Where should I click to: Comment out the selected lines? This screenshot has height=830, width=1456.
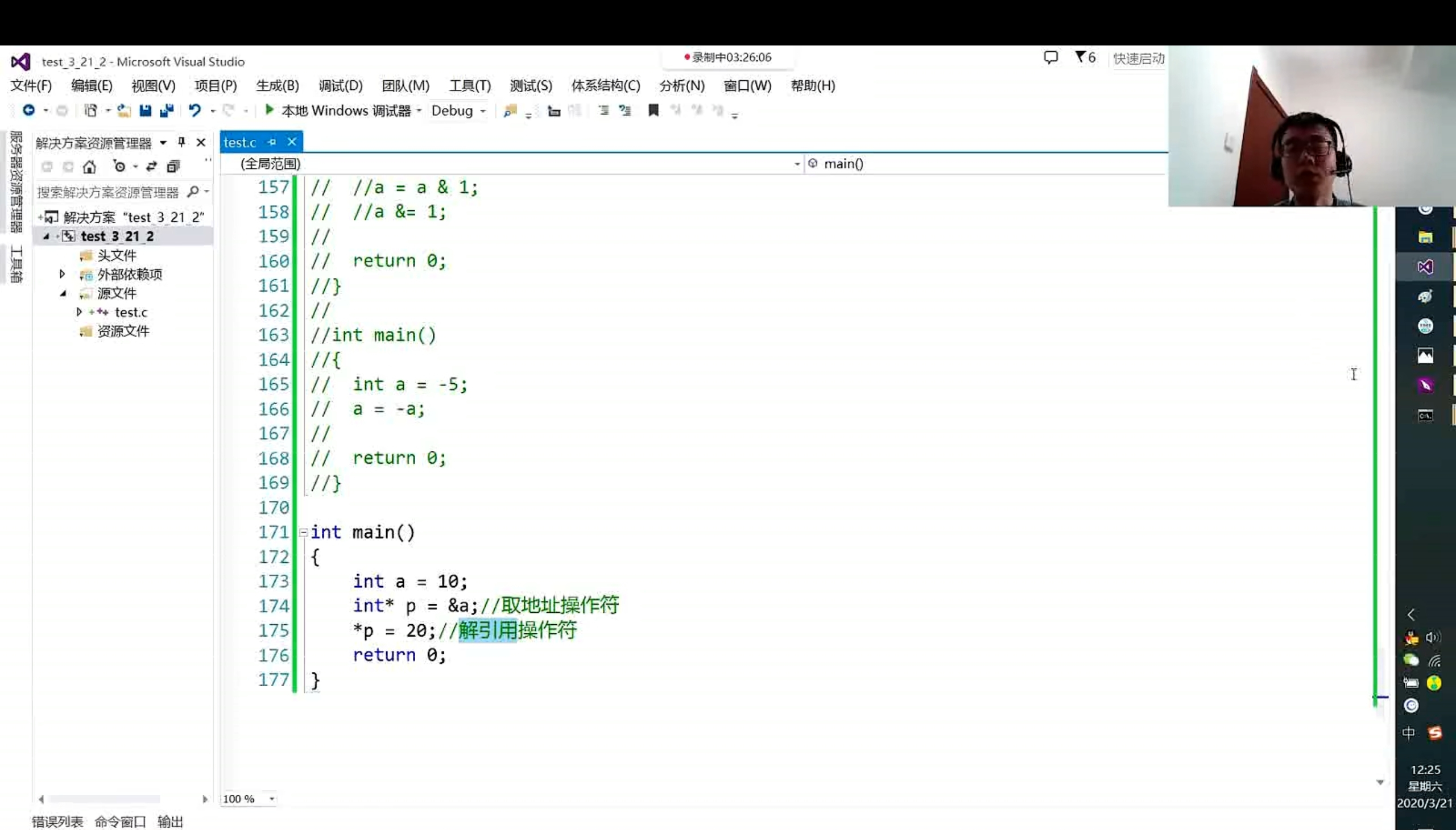603,110
